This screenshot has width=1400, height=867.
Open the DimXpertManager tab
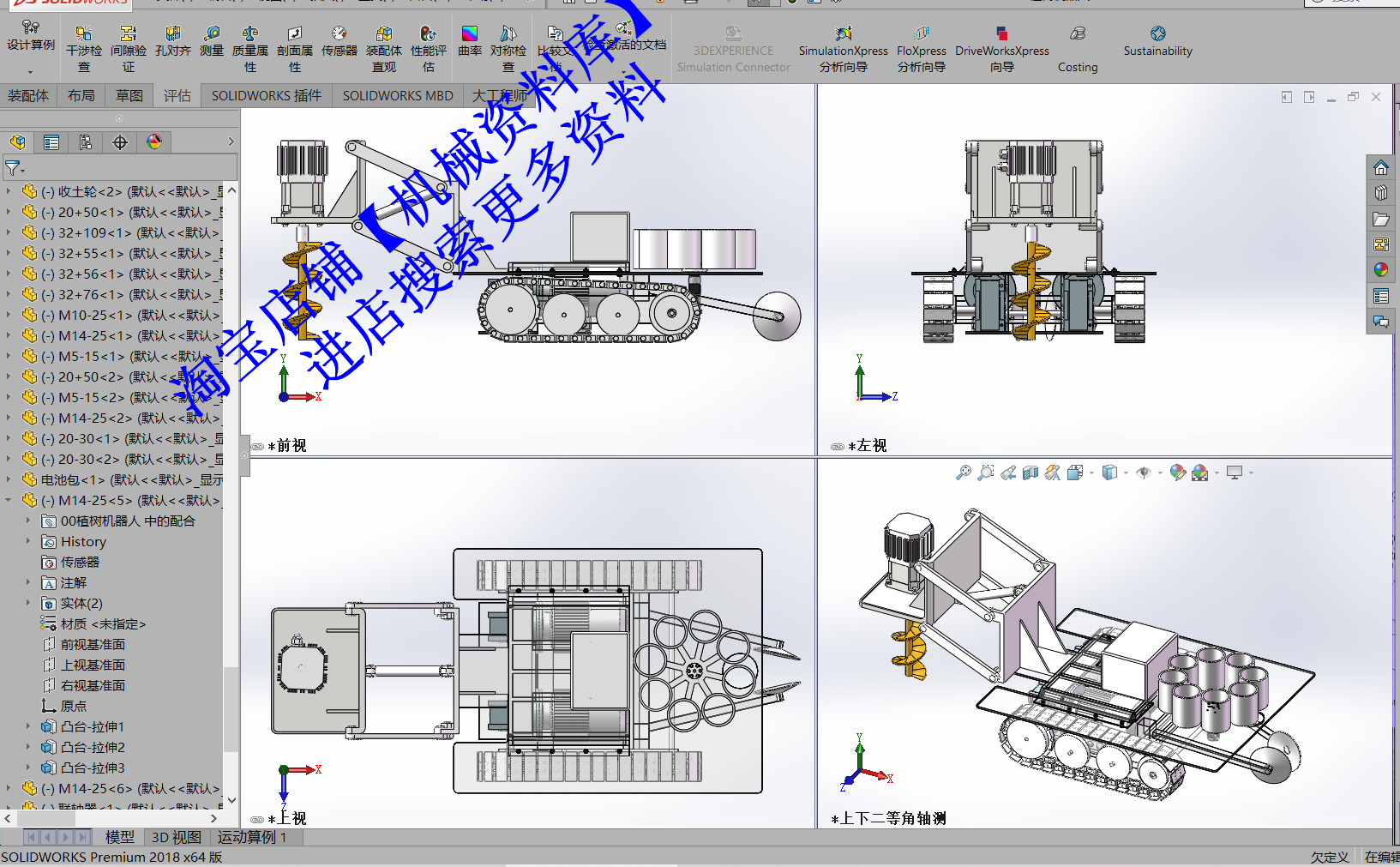click(x=120, y=142)
